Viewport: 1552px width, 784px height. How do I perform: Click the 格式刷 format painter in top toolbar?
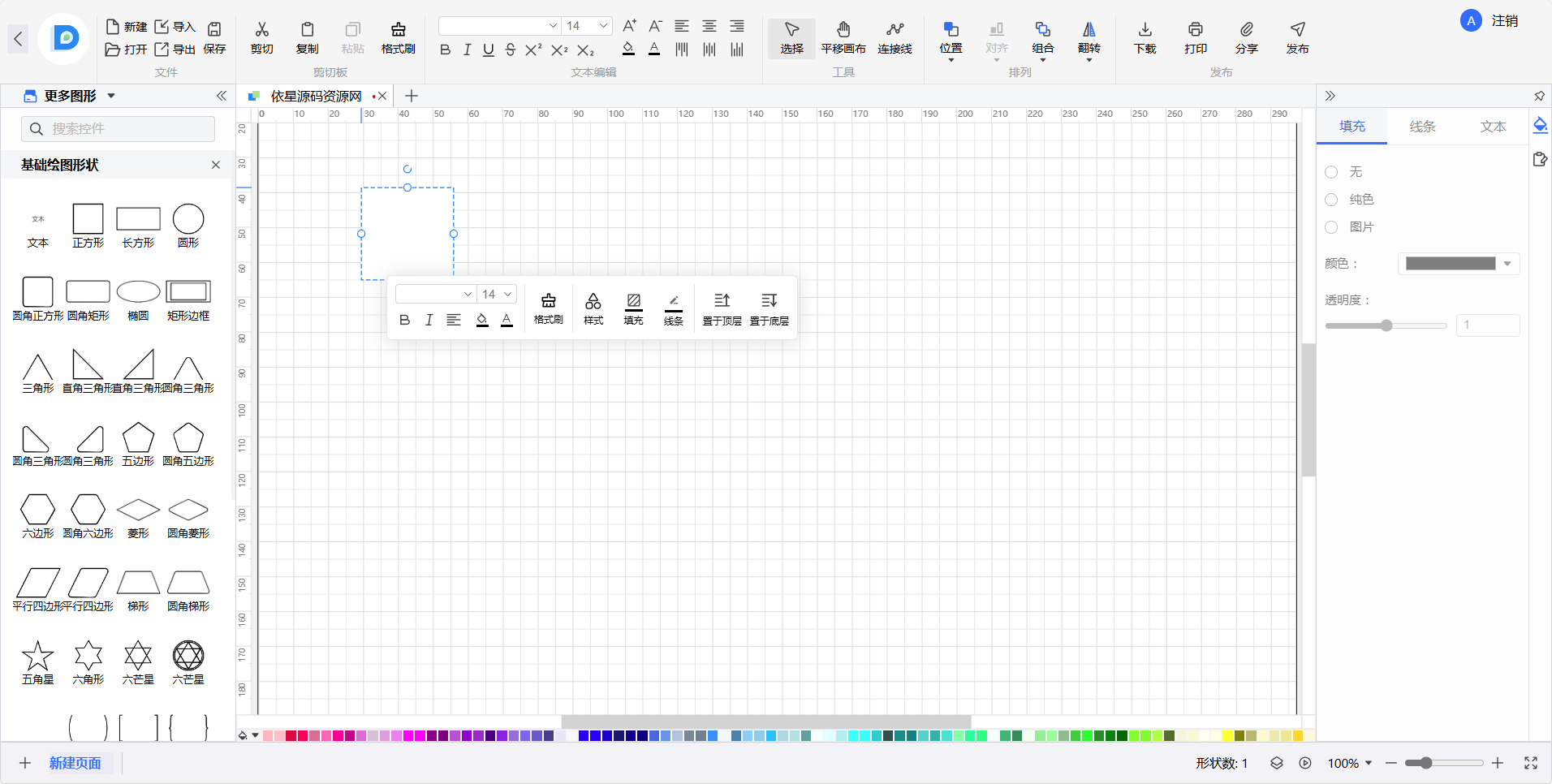398,37
